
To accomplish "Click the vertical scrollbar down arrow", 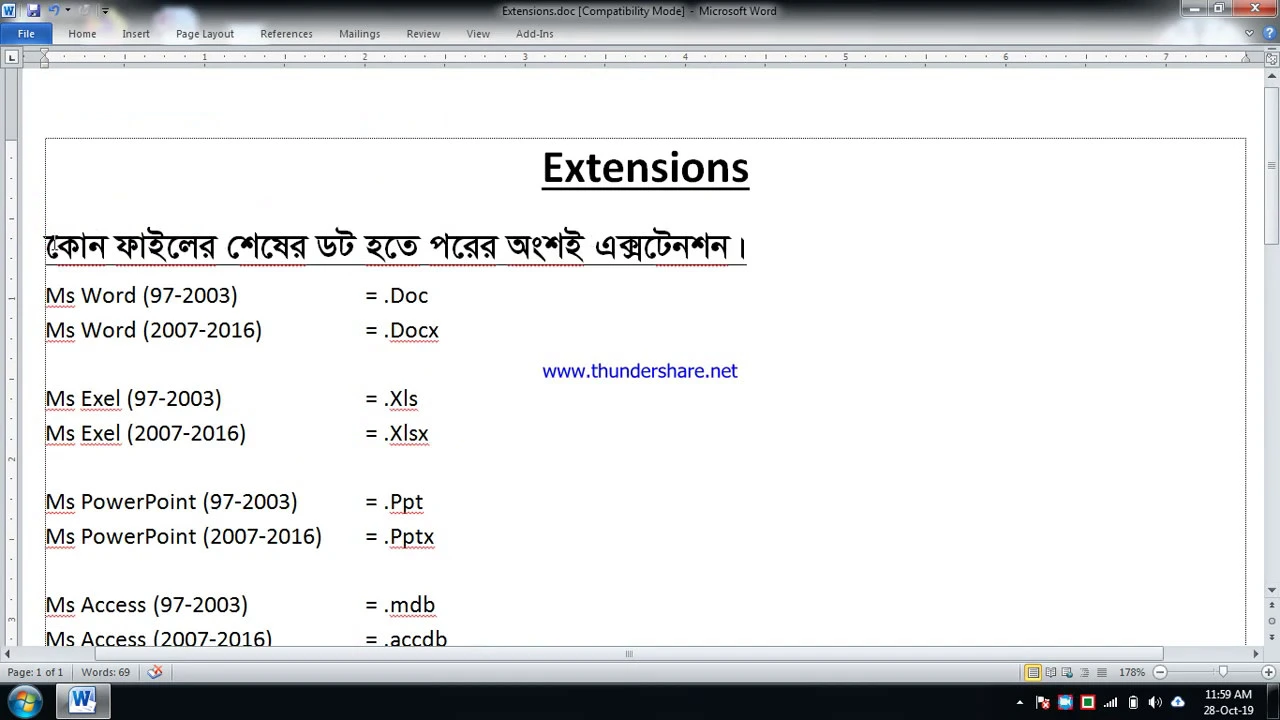I will click(x=1272, y=590).
